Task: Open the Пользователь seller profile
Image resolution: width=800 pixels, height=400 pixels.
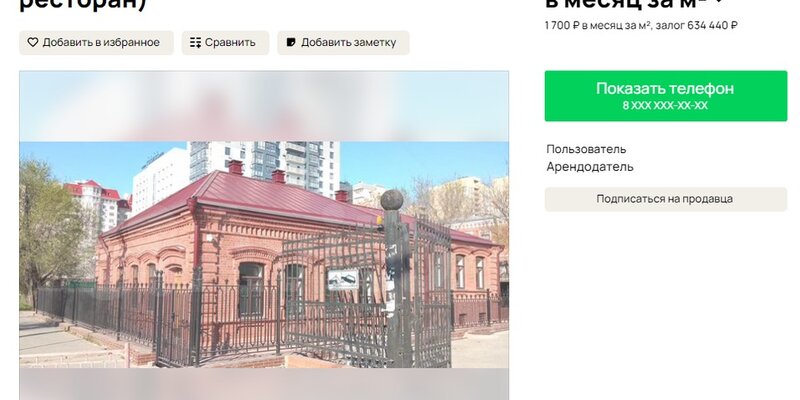Action: pyautogui.click(x=586, y=149)
